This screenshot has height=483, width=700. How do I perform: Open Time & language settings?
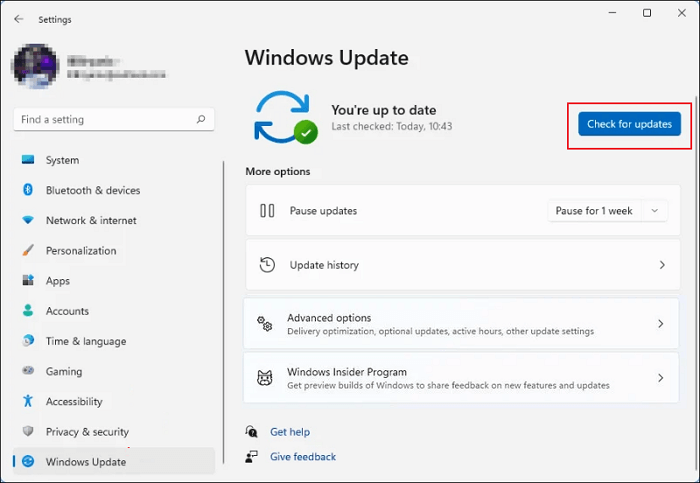[85, 341]
